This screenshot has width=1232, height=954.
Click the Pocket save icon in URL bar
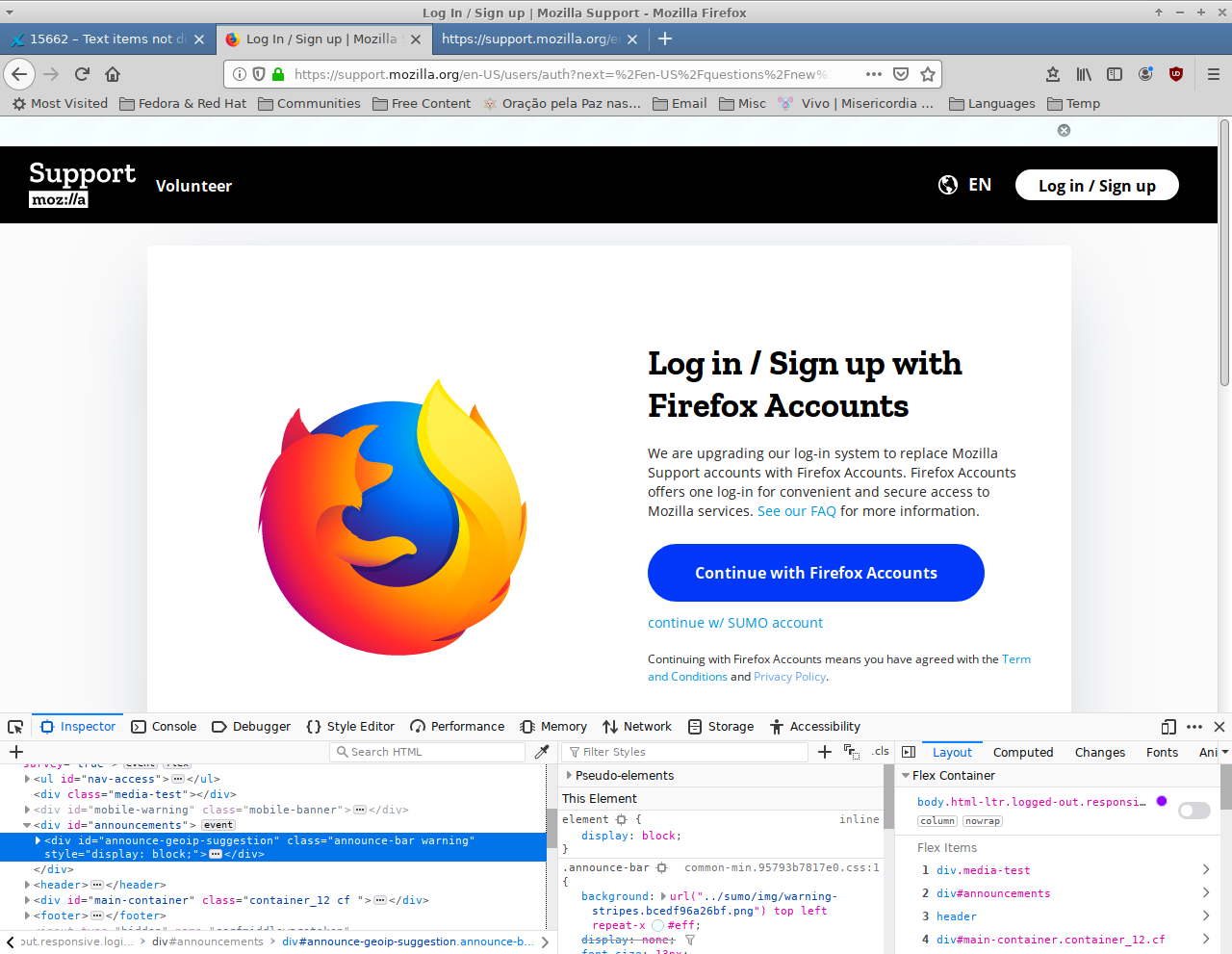pyautogui.click(x=901, y=74)
